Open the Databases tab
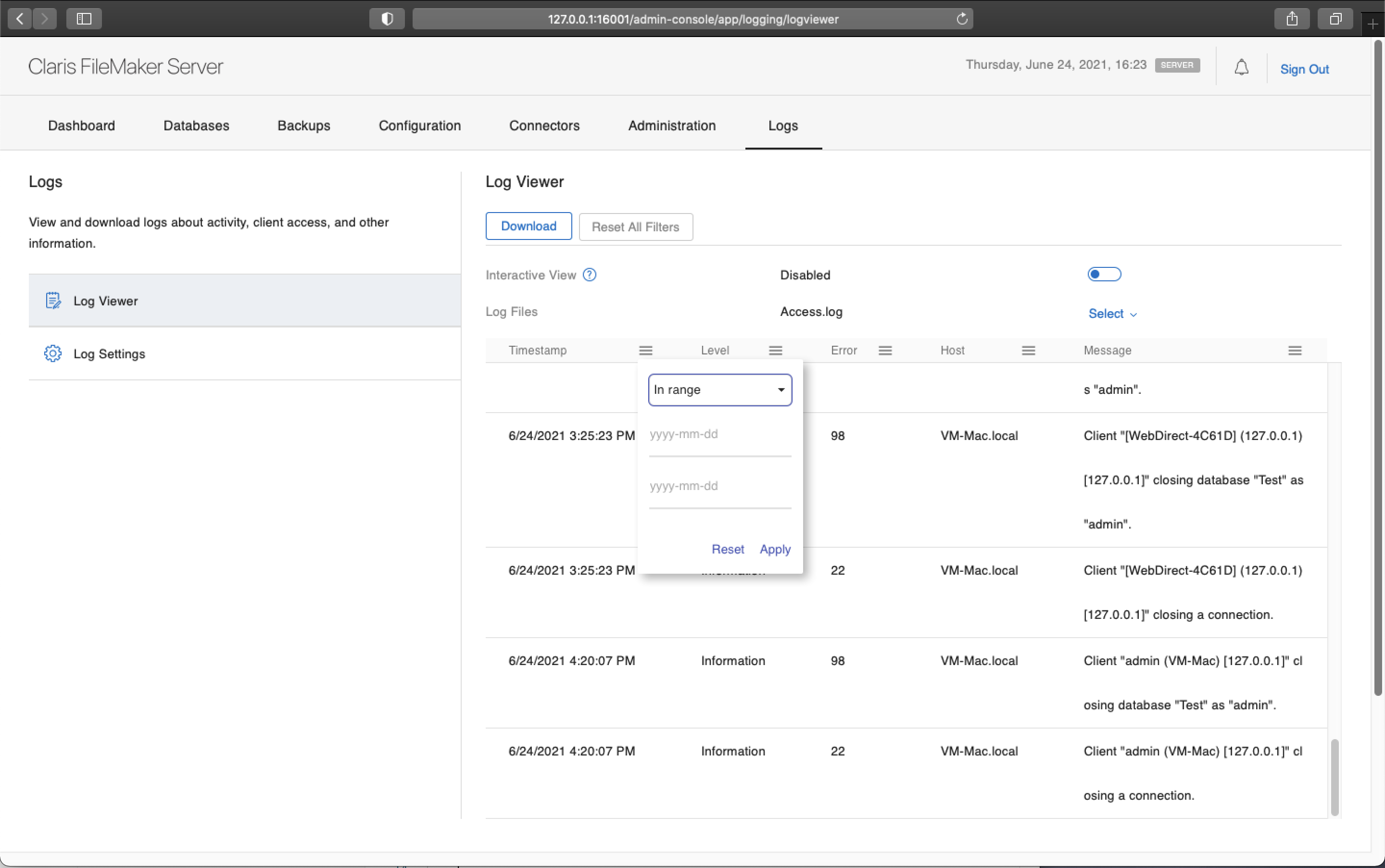 pyautogui.click(x=196, y=126)
